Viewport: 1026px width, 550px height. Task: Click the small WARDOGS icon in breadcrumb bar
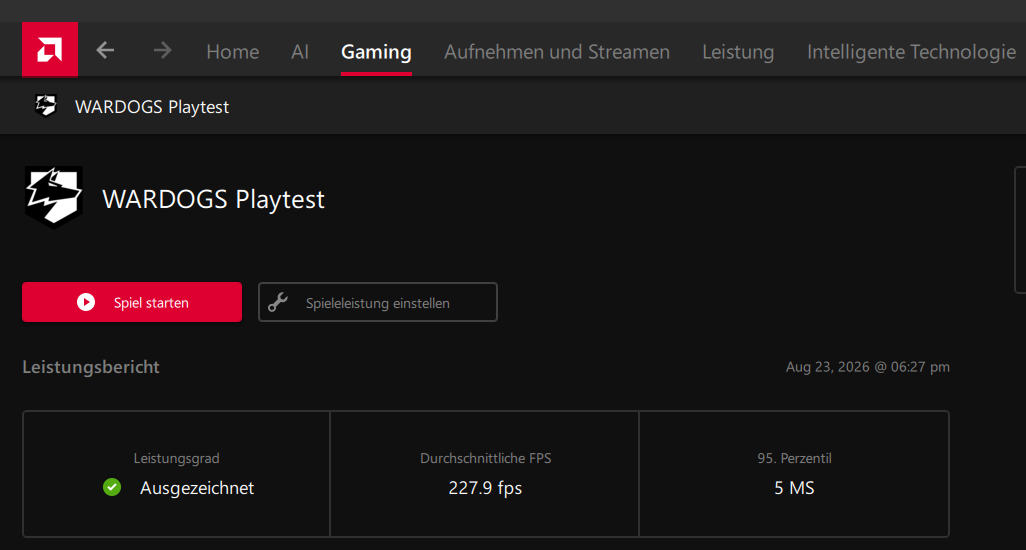pos(46,105)
